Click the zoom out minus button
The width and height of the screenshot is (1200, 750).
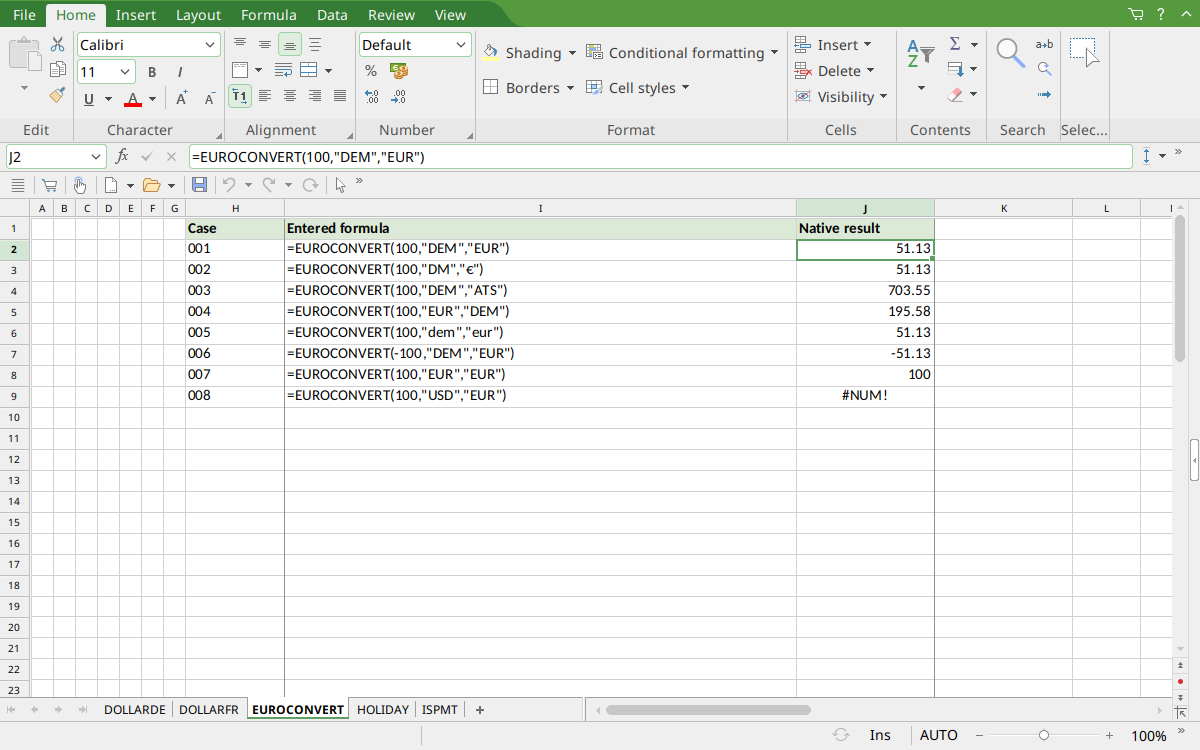[x=981, y=735]
